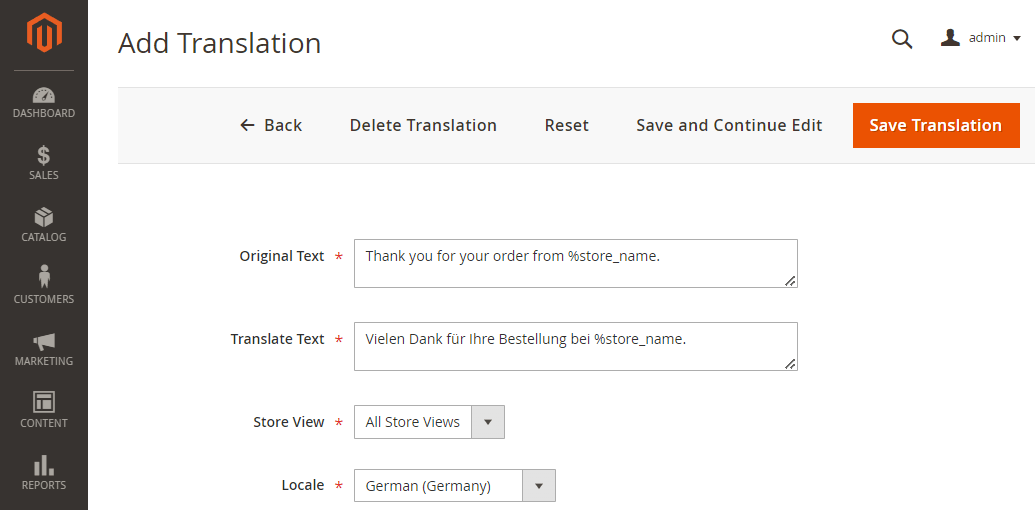
Task: Open the Store View dropdown arrow
Action: tap(488, 422)
